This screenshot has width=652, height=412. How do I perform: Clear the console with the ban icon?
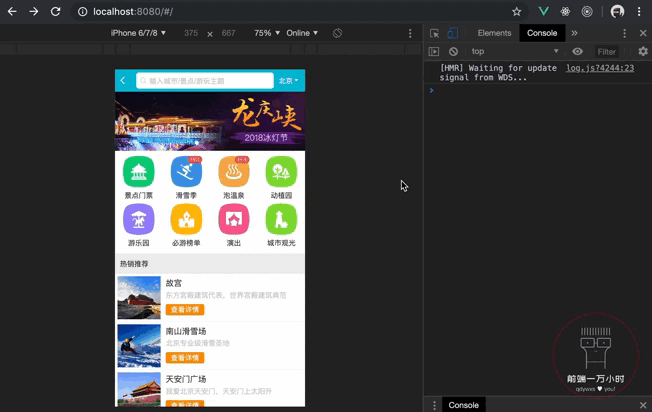453,51
